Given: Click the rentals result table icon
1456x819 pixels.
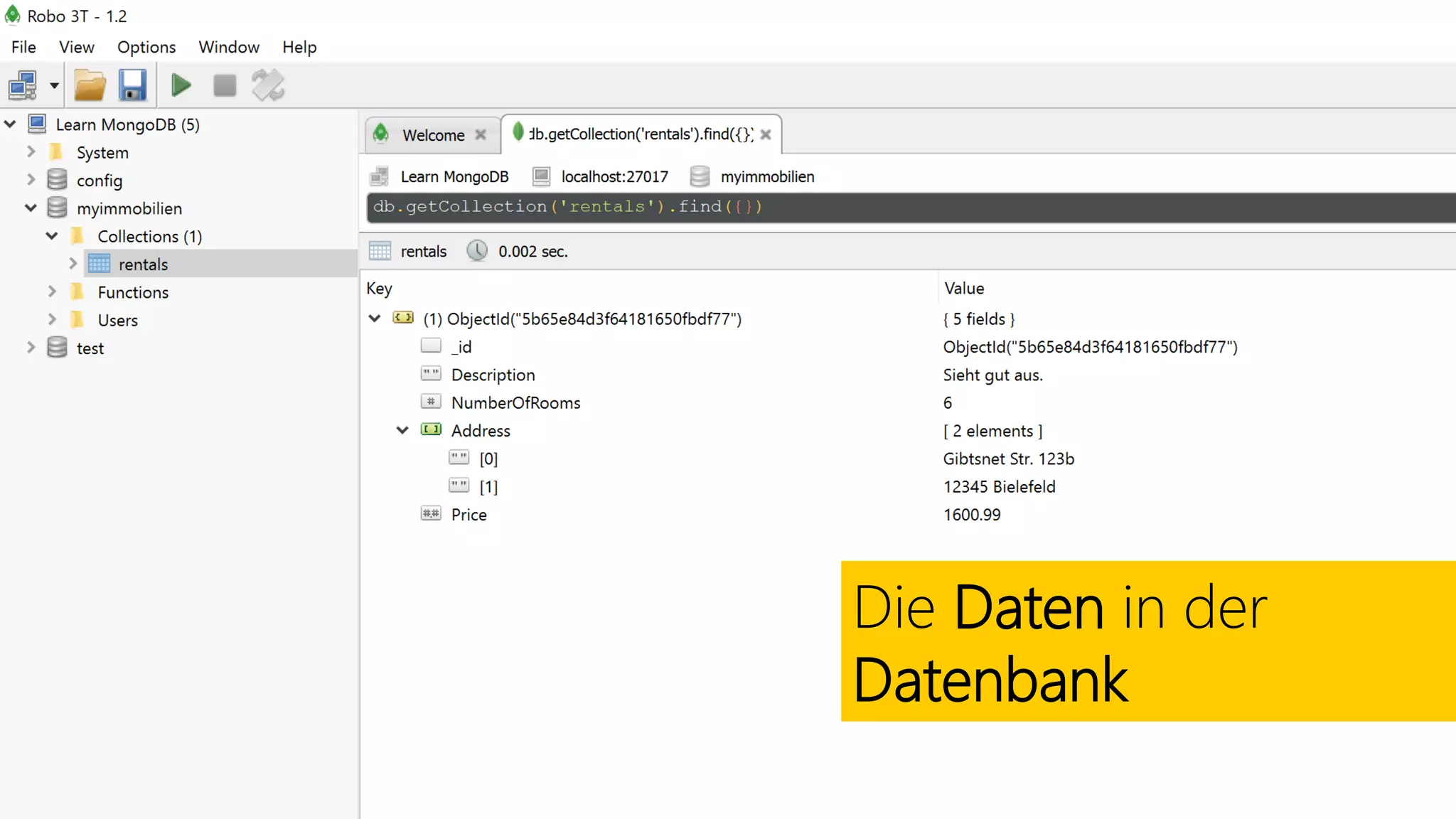Looking at the screenshot, I should click(x=380, y=251).
